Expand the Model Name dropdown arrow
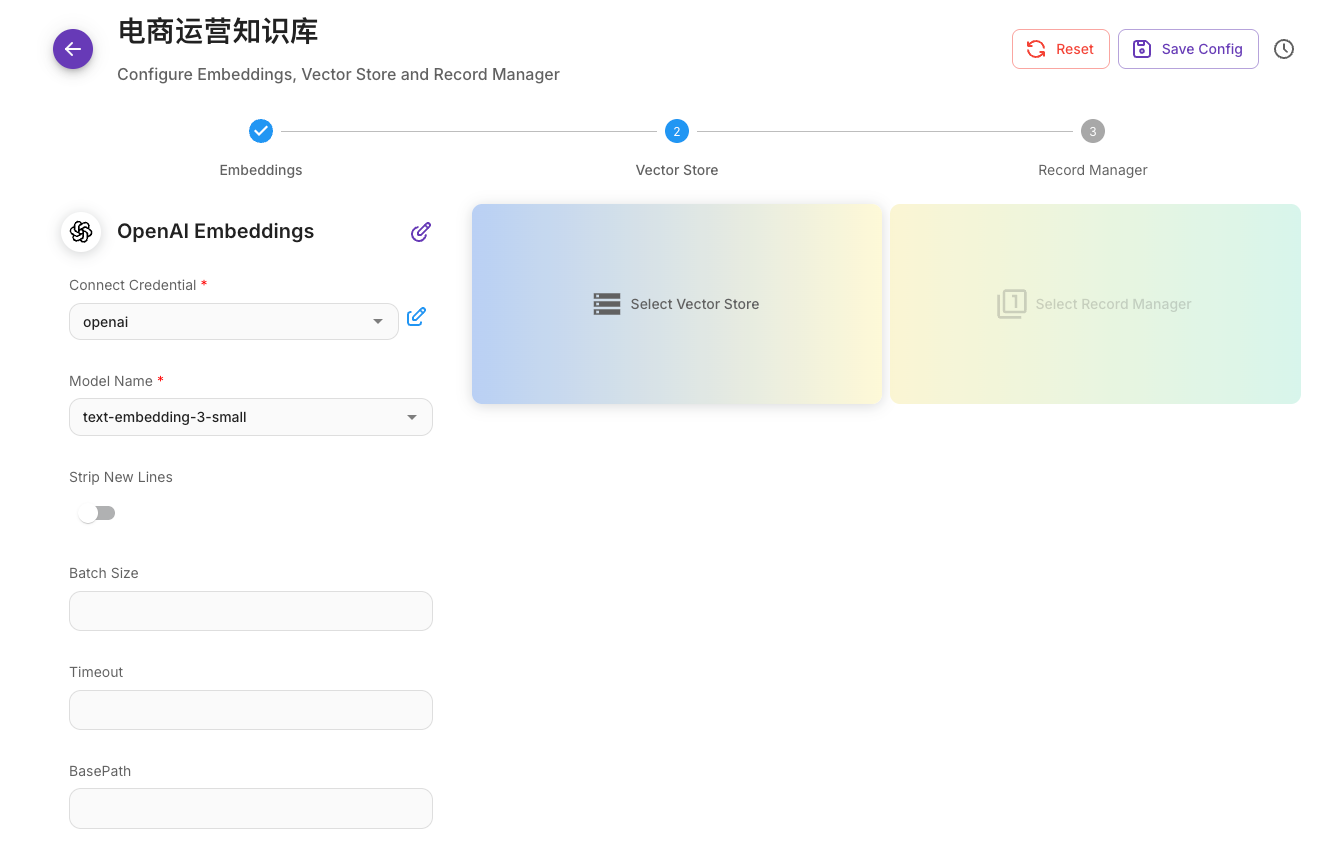This screenshot has height=850, width=1322. pyautogui.click(x=412, y=417)
